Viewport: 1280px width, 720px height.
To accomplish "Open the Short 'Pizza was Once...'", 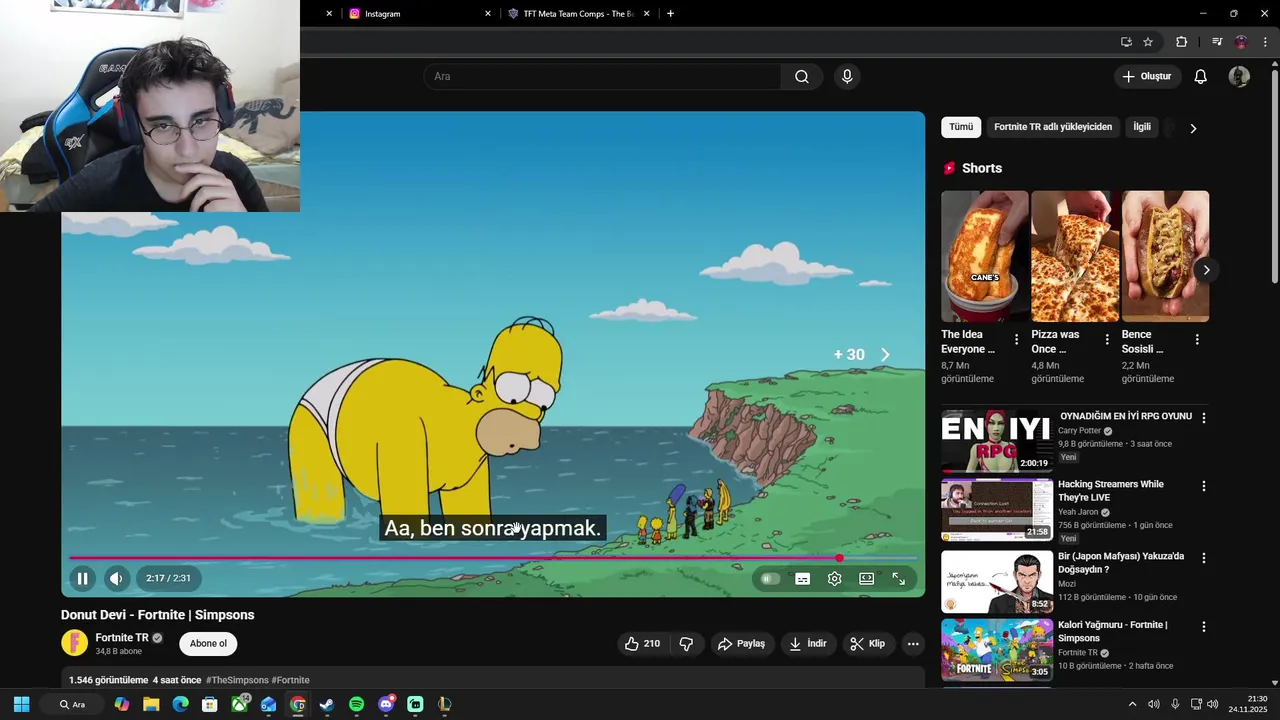I will [x=1074, y=256].
